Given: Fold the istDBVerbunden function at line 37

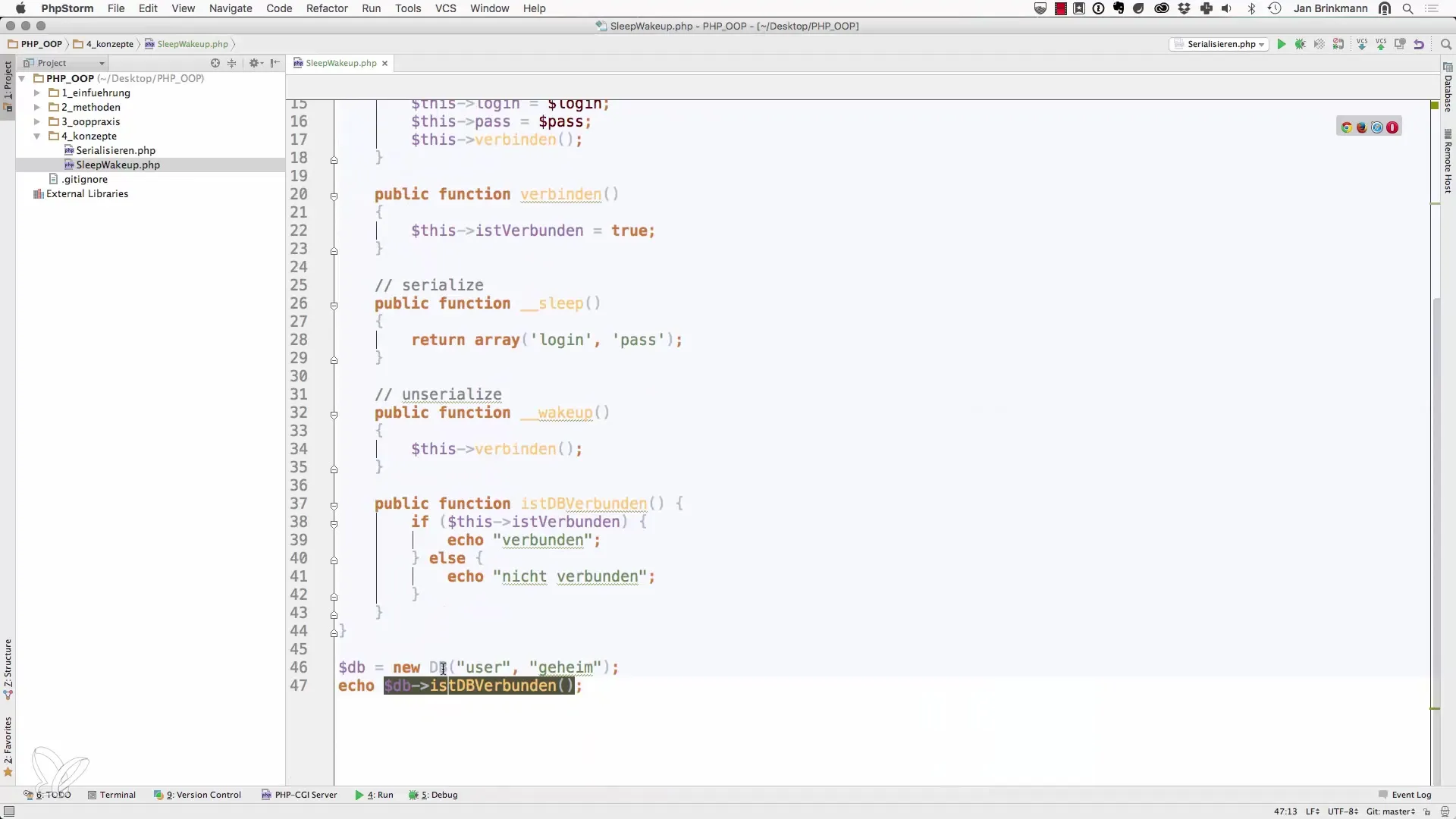Looking at the screenshot, I should (x=334, y=506).
